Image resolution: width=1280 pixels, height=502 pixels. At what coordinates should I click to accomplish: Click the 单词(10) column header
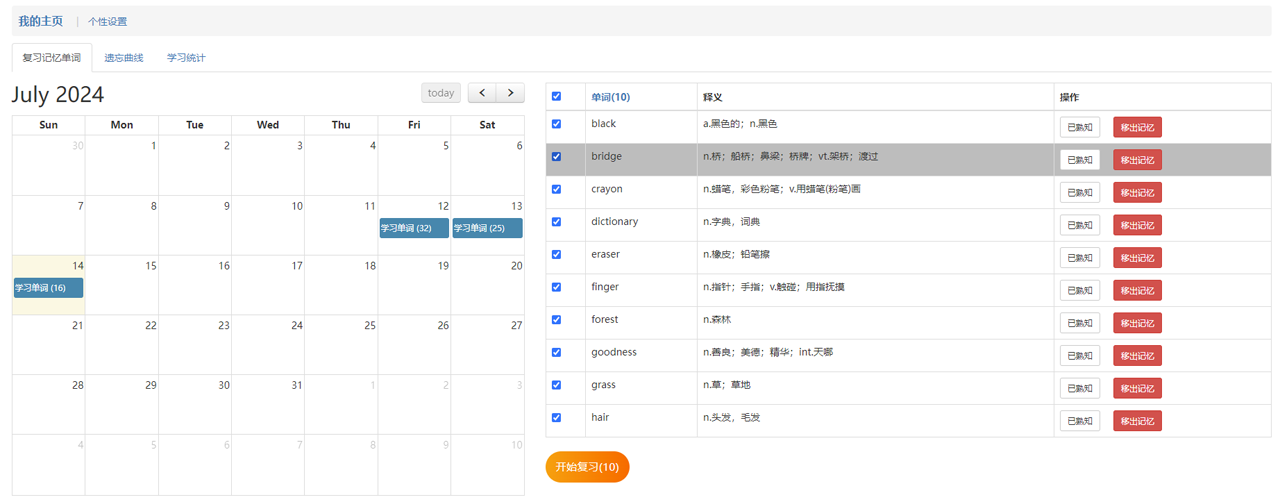(x=610, y=97)
